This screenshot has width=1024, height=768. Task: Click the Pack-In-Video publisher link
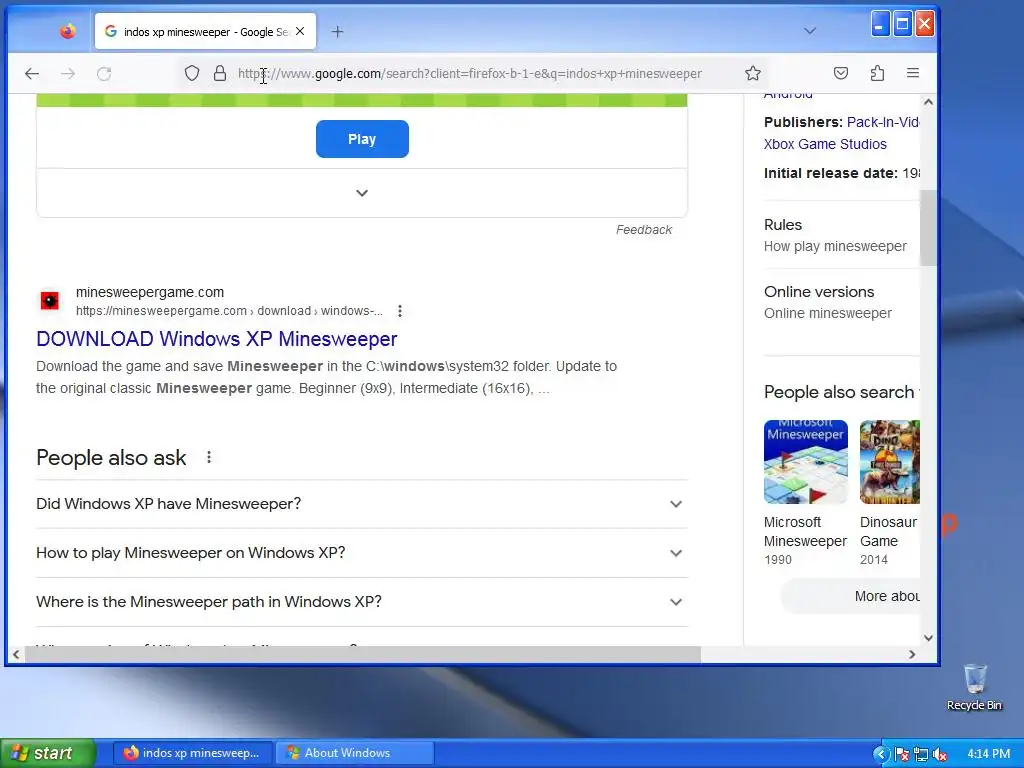883,122
